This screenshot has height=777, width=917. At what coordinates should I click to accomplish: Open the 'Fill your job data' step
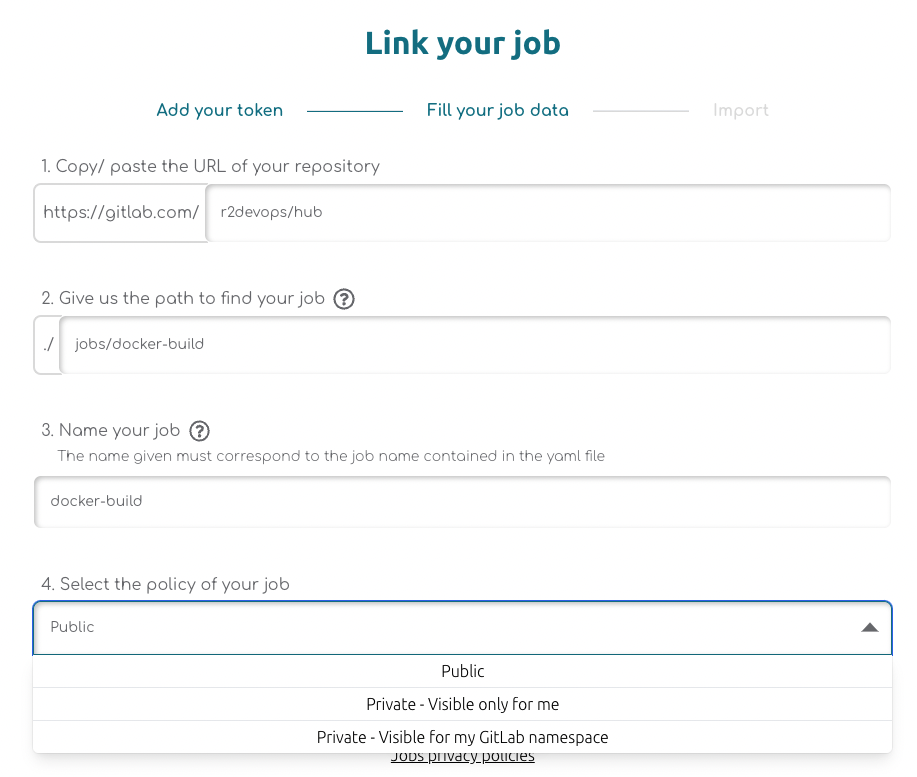tap(497, 110)
